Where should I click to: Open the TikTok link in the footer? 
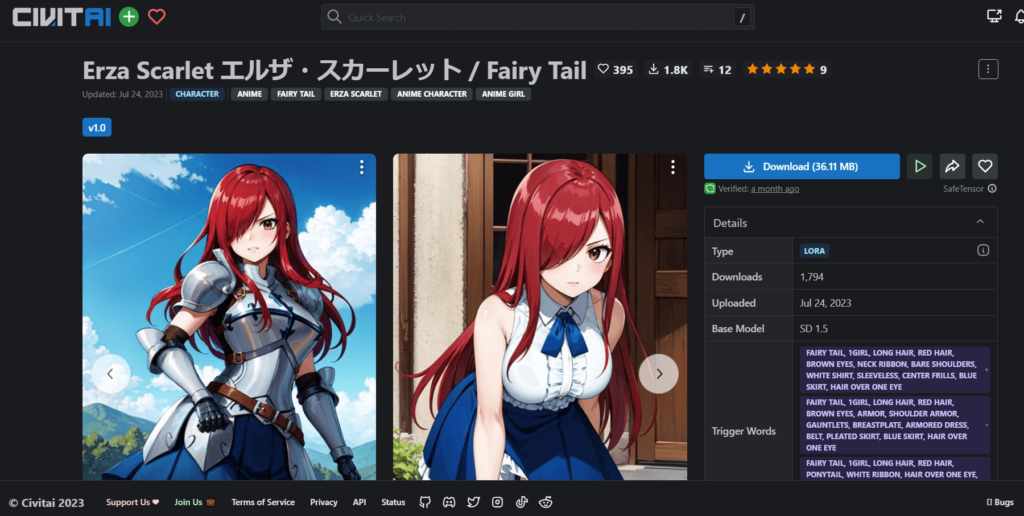click(x=521, y=502)
